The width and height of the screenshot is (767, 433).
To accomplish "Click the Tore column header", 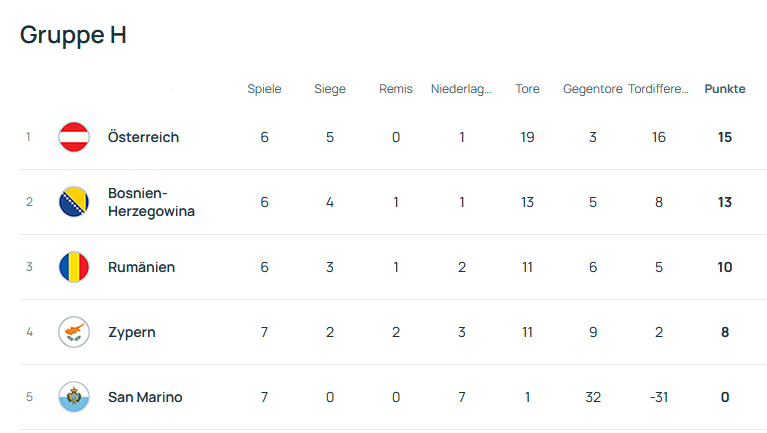I will click(x=527, y=89).
